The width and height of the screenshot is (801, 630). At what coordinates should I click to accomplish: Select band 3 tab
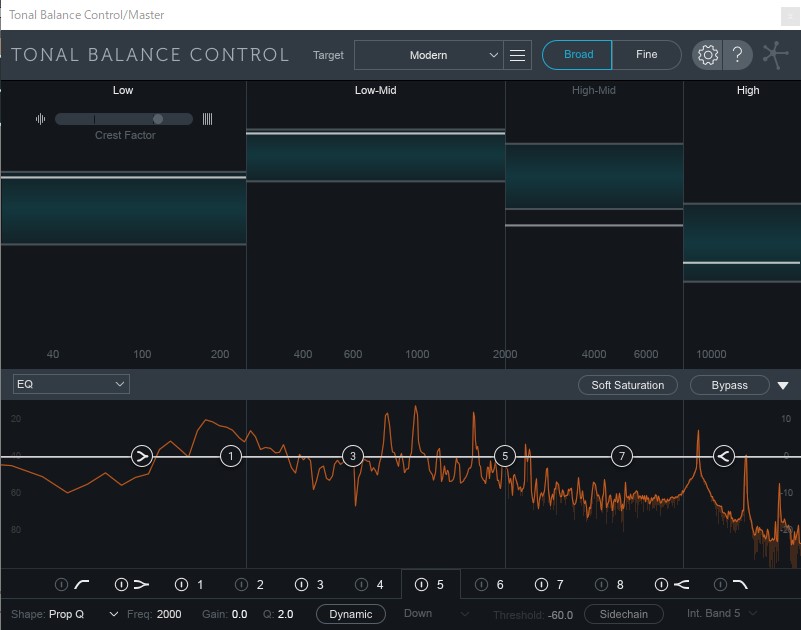click(x=320, y=585)
